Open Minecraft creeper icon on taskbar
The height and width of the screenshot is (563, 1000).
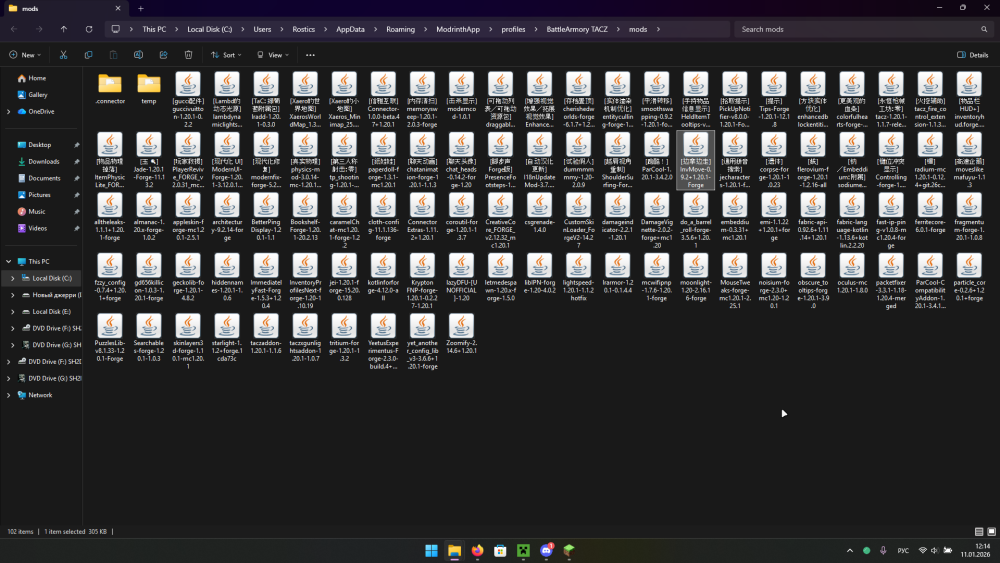[523, 550]
